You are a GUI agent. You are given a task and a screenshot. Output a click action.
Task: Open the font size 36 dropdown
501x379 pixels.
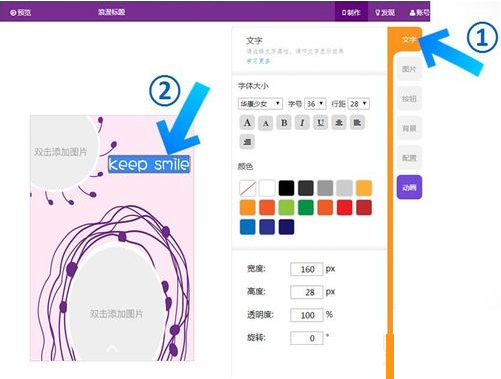coord(315,104)
